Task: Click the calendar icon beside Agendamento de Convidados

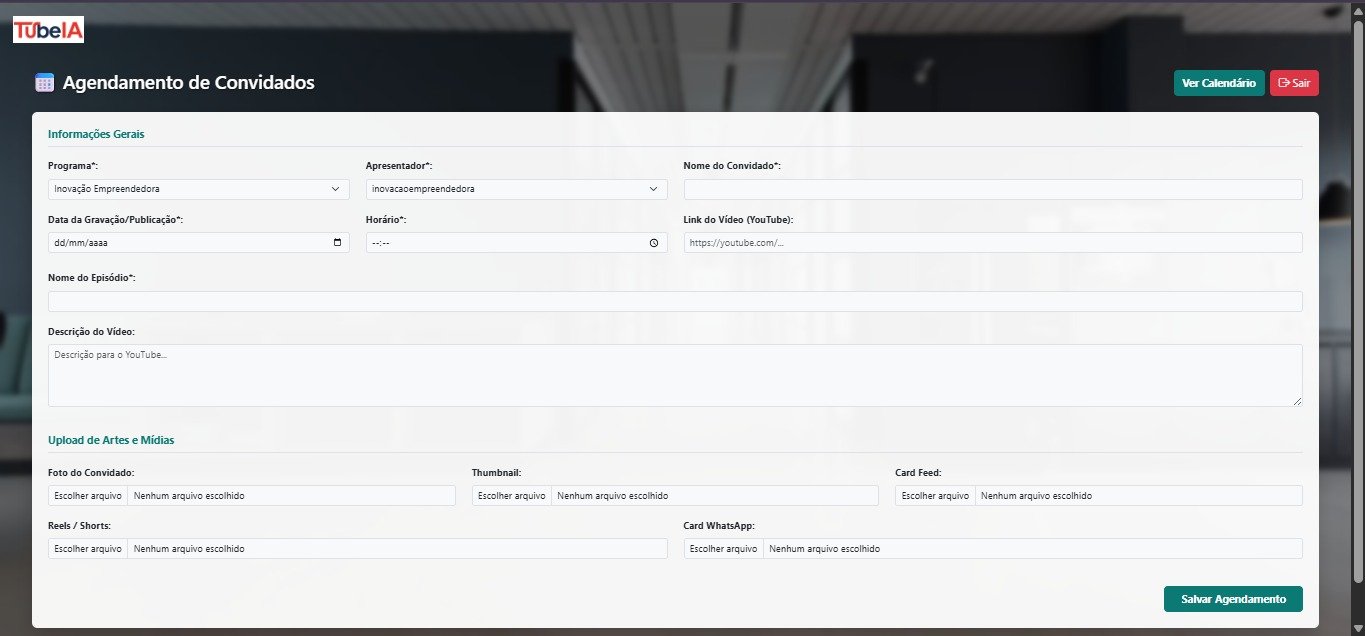Action: coord(44,83)
